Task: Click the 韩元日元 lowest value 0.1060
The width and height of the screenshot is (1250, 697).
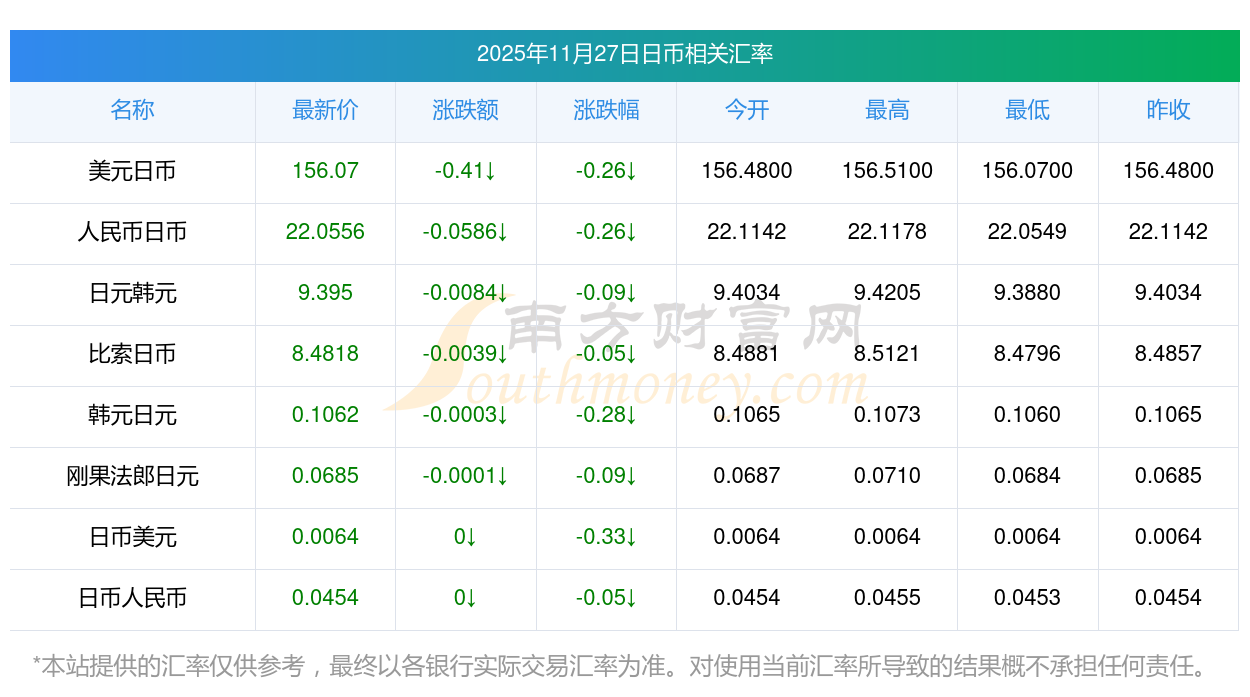Action: coord(1027,415)
